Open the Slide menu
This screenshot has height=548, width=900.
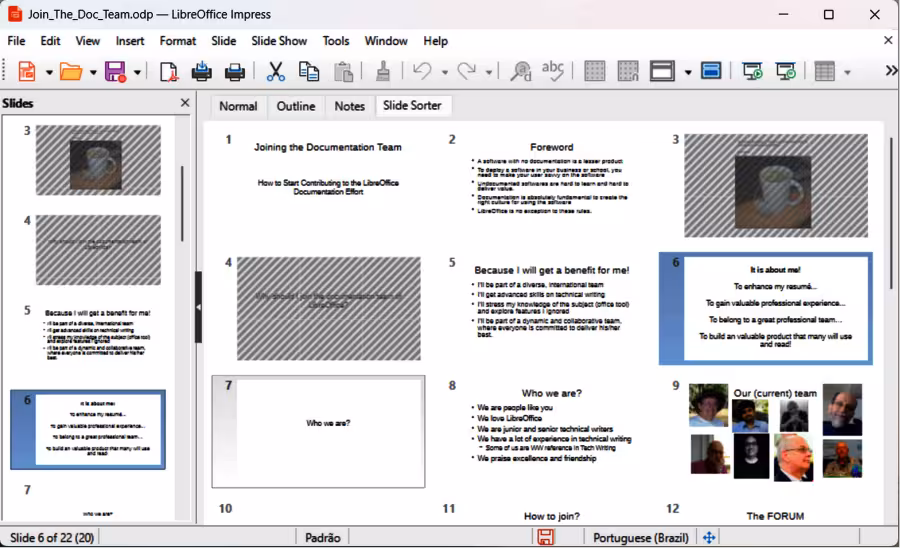coord(223,41)
